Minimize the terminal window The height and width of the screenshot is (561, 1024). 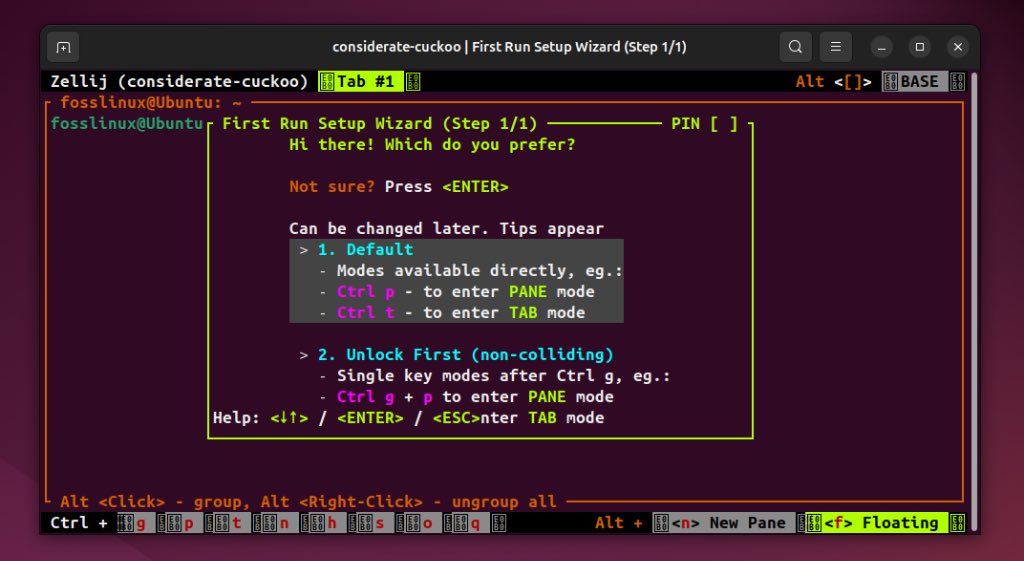(881, 47)
